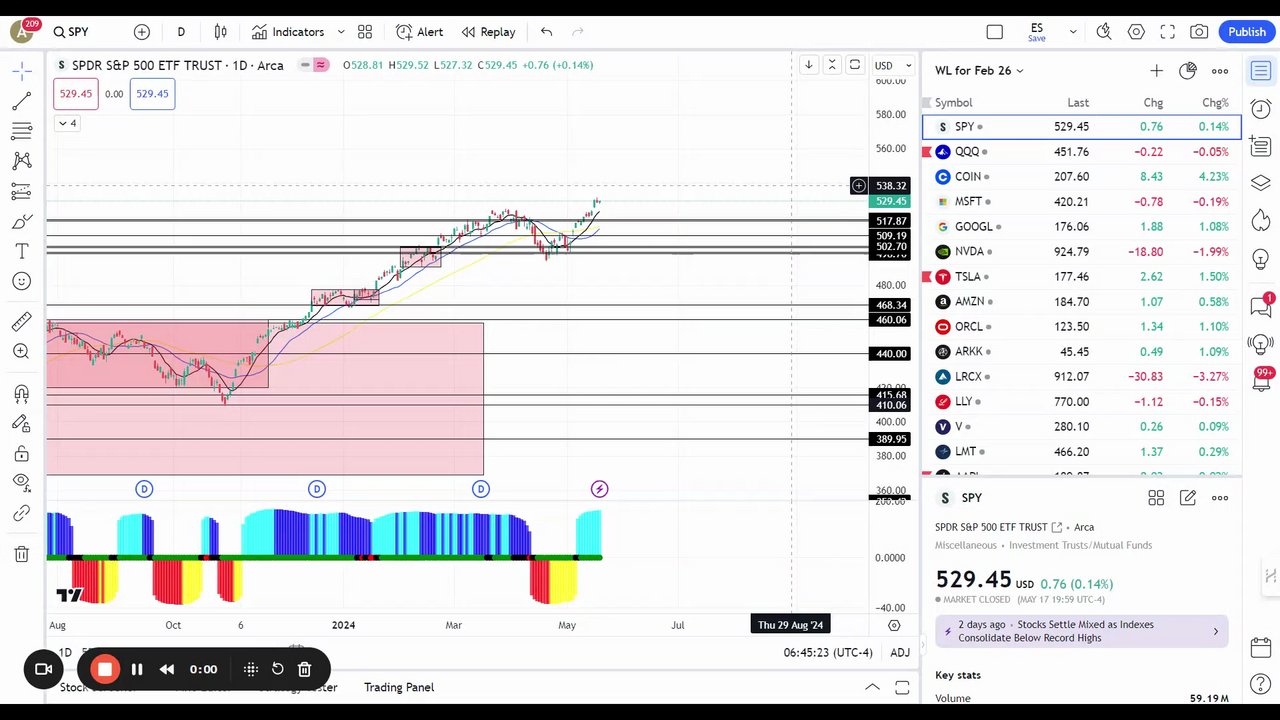Image resolution: width=1280 pixels, height=720 pixels.
Task: Open quick search icon in top bar
Action: click(x=1104, y=32)
